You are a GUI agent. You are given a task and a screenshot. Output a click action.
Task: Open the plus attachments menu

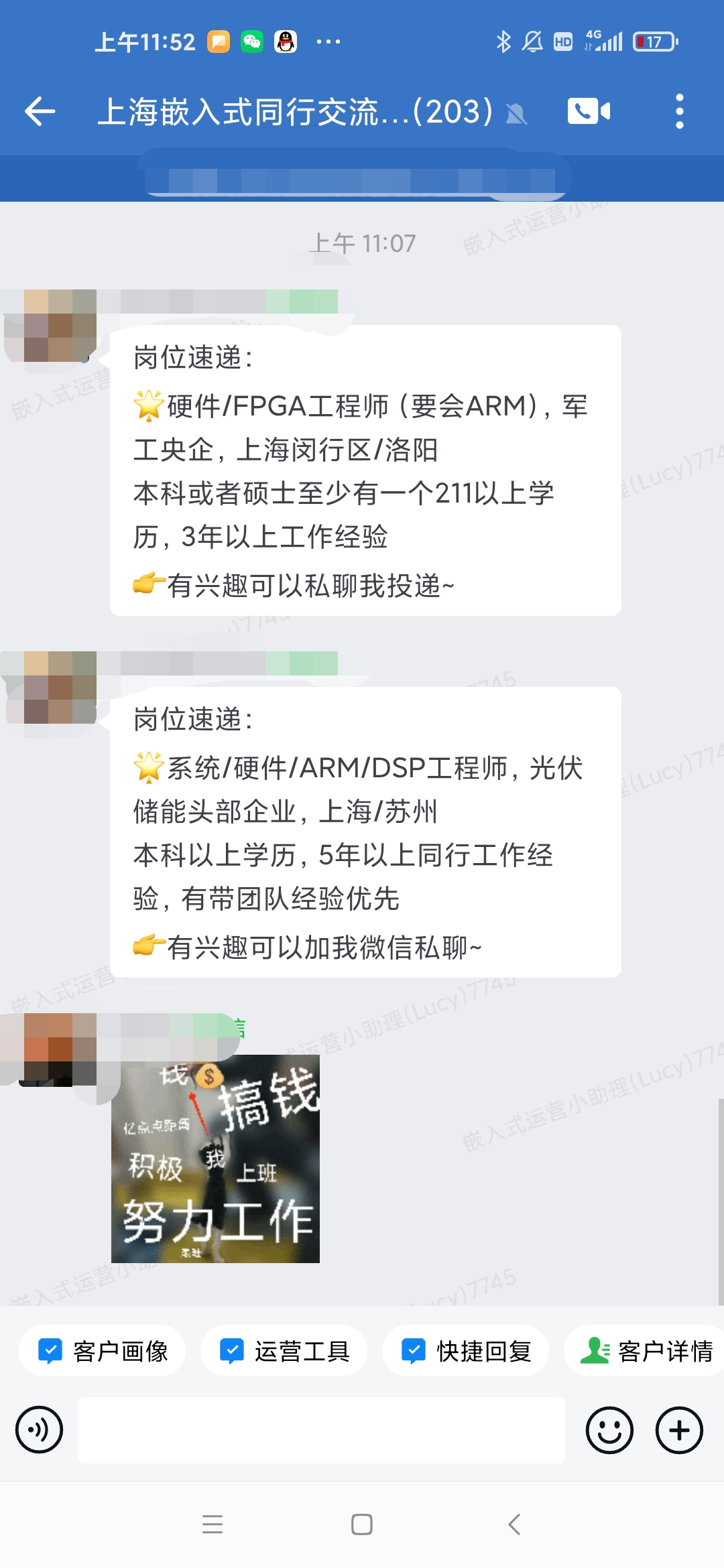point(679,1430)
